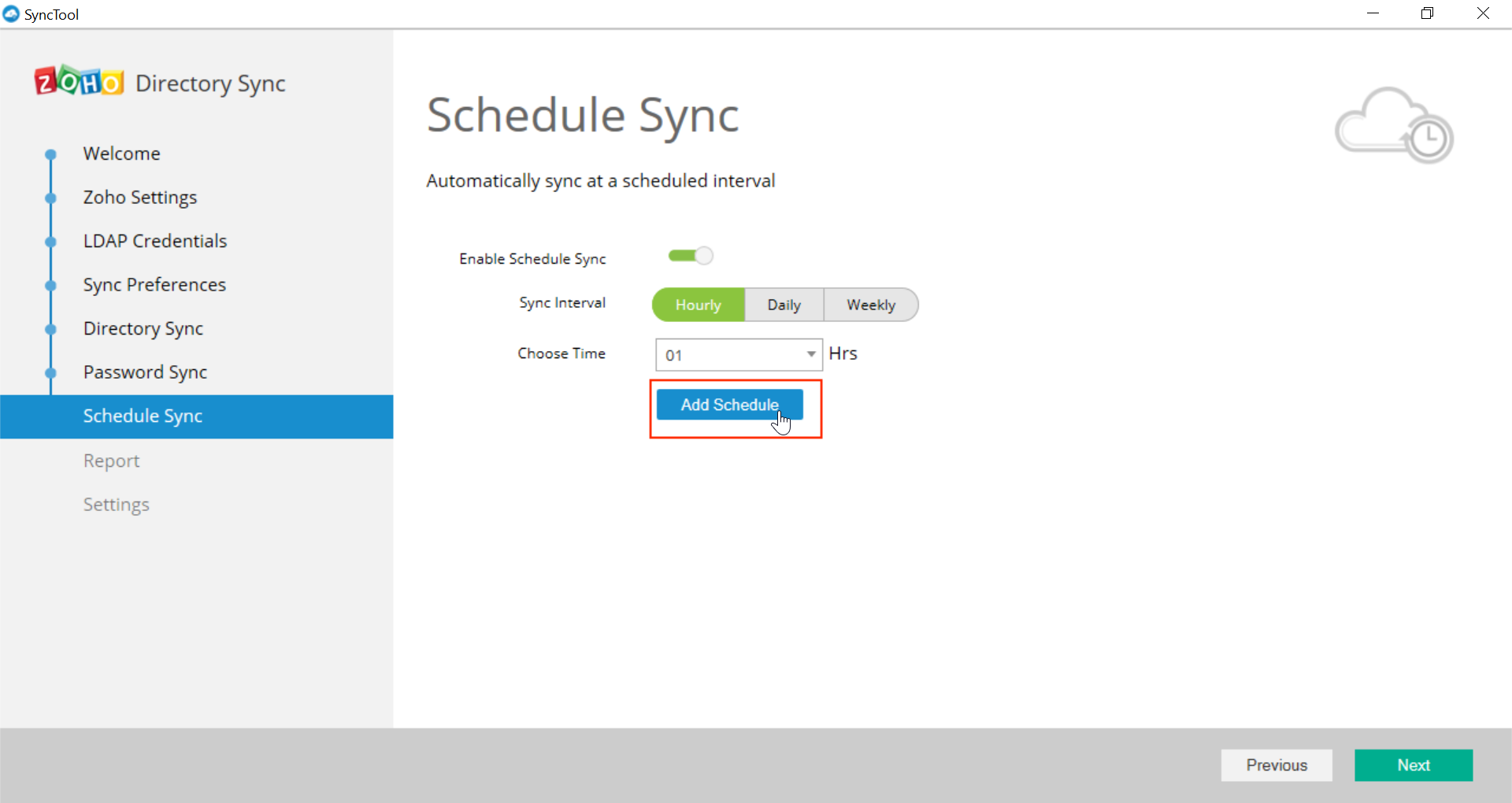Select the Weekly sync interval
The image size is (1512, 803).
[871, 305]
